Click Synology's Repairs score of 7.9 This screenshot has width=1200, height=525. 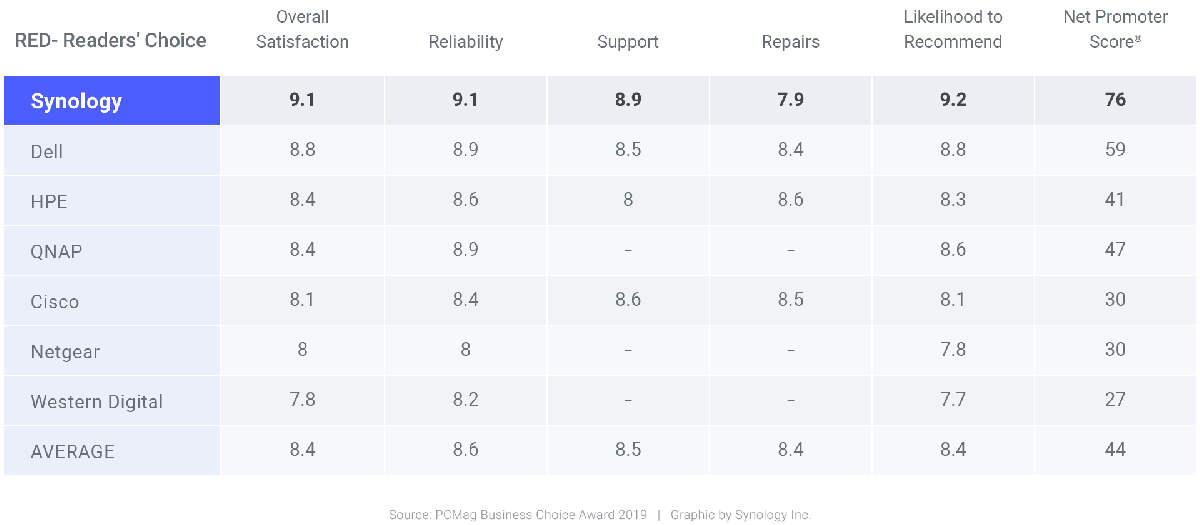790,99
